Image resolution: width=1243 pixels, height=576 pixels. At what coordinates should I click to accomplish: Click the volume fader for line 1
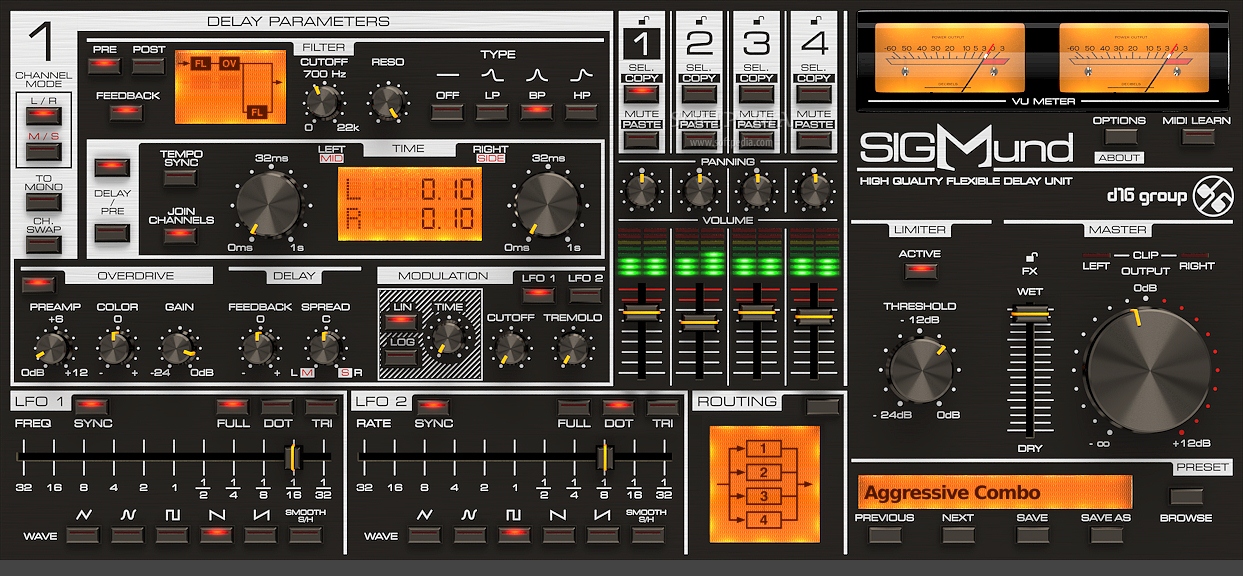642,315
